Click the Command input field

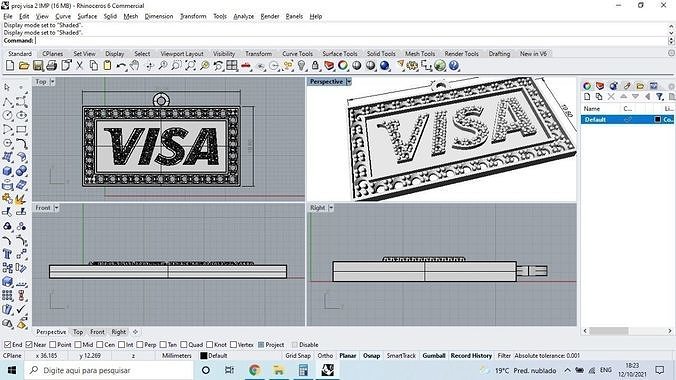coord(351,41)
